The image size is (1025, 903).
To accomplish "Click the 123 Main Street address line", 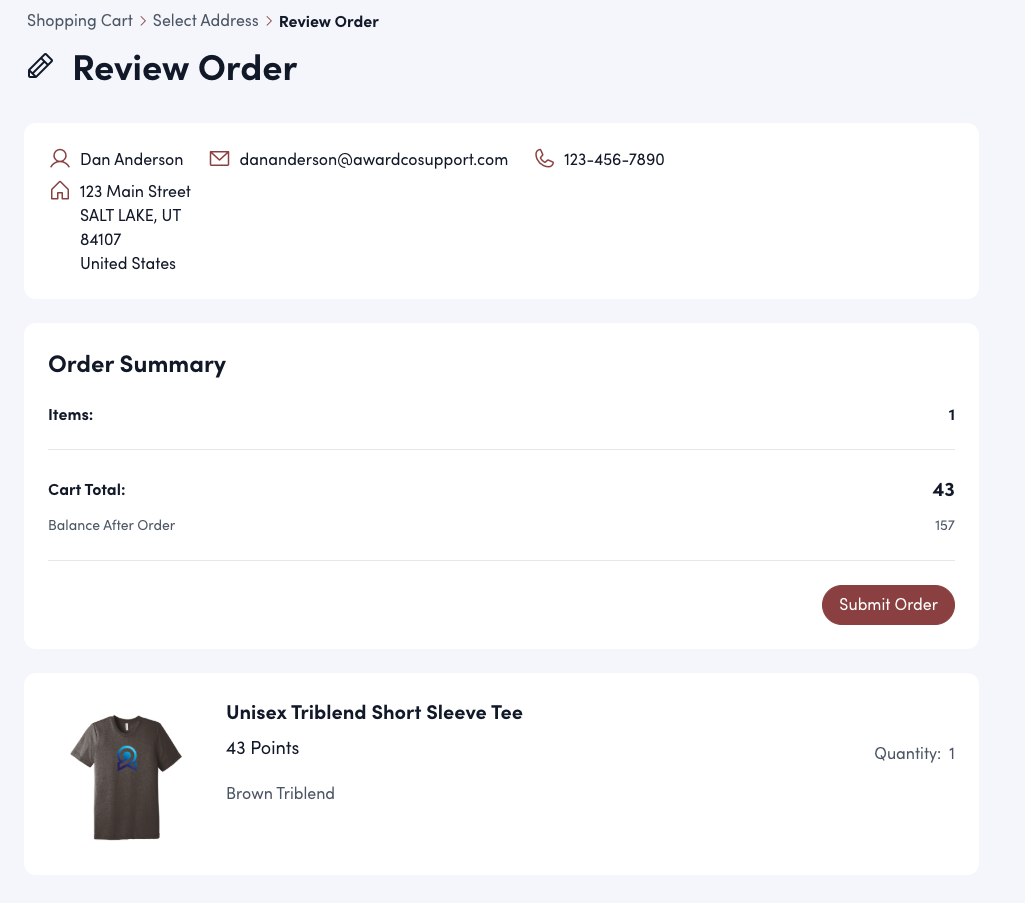I will [135, 191].
